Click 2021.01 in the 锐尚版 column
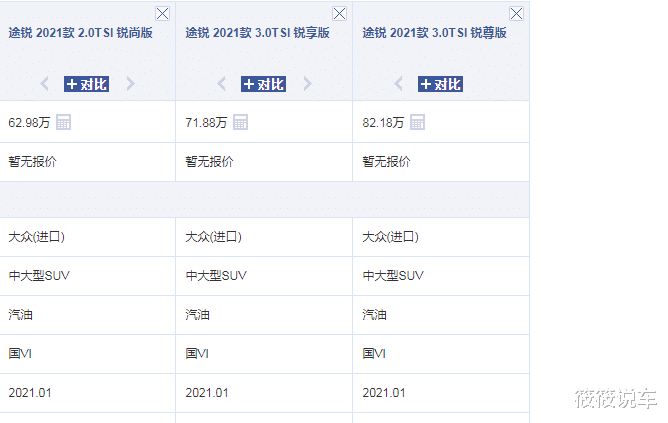This screenshot has height=423, width=668. [x=30, y=393]
